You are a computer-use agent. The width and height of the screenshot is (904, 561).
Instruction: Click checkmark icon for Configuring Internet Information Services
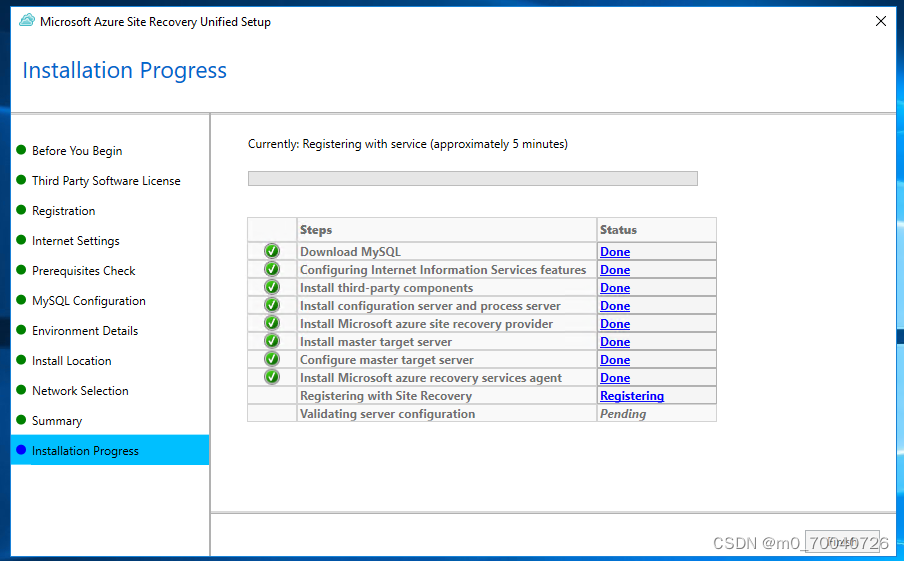(x=272, y=269)
